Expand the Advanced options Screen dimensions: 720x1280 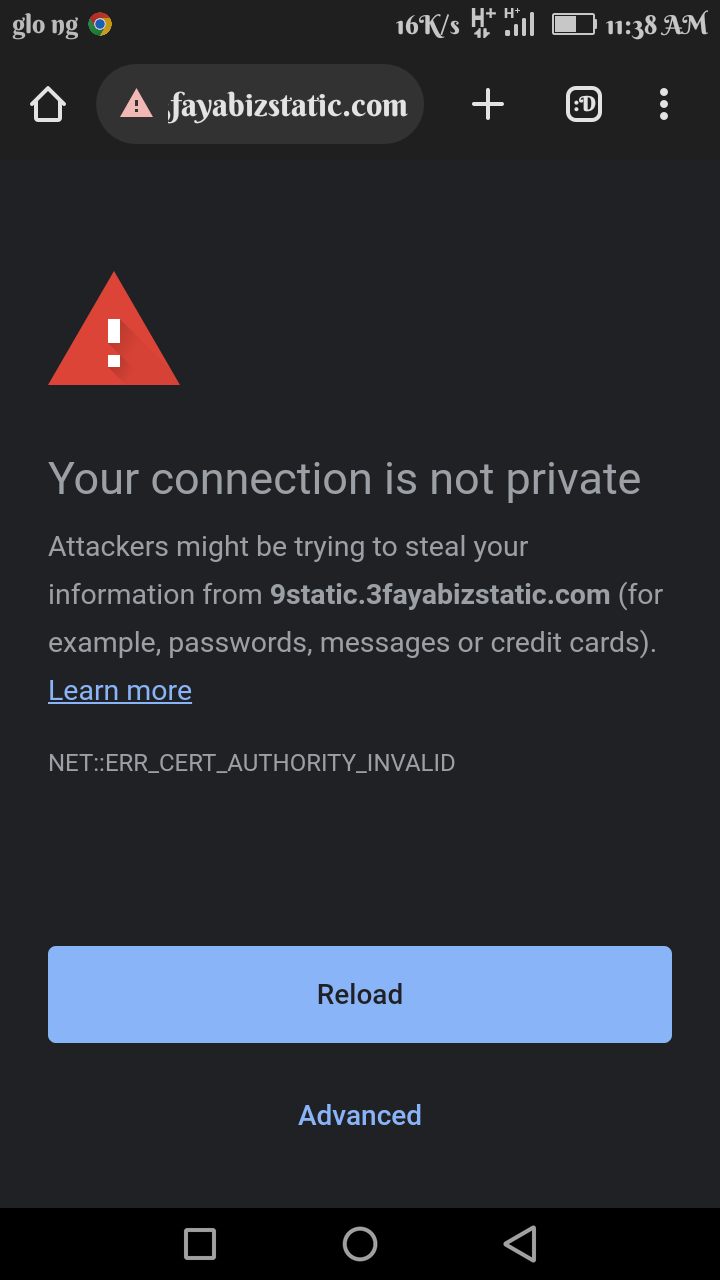pos(360,1115)
